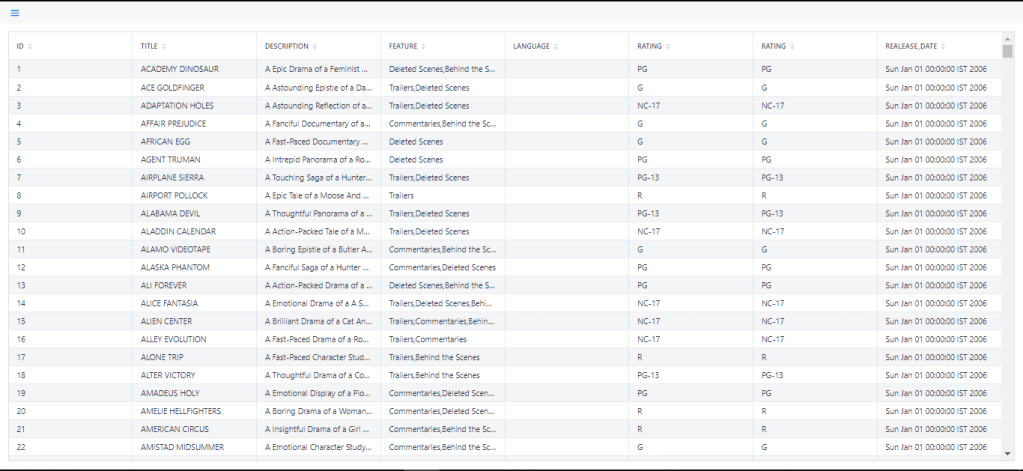Select the 'Trailers,Commentaries' feature cell for ALLEY EVOLUTION
The image size is (1023, 471).
tap(427, 339)
